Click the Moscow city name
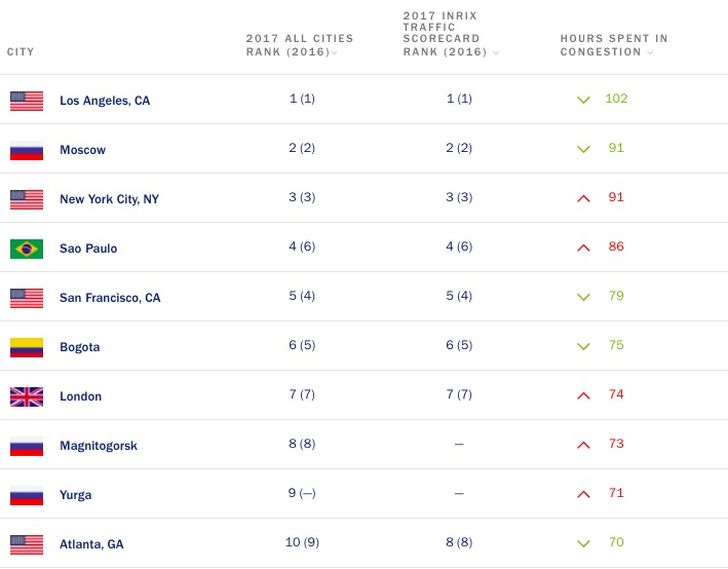 (x=82, y=150)
